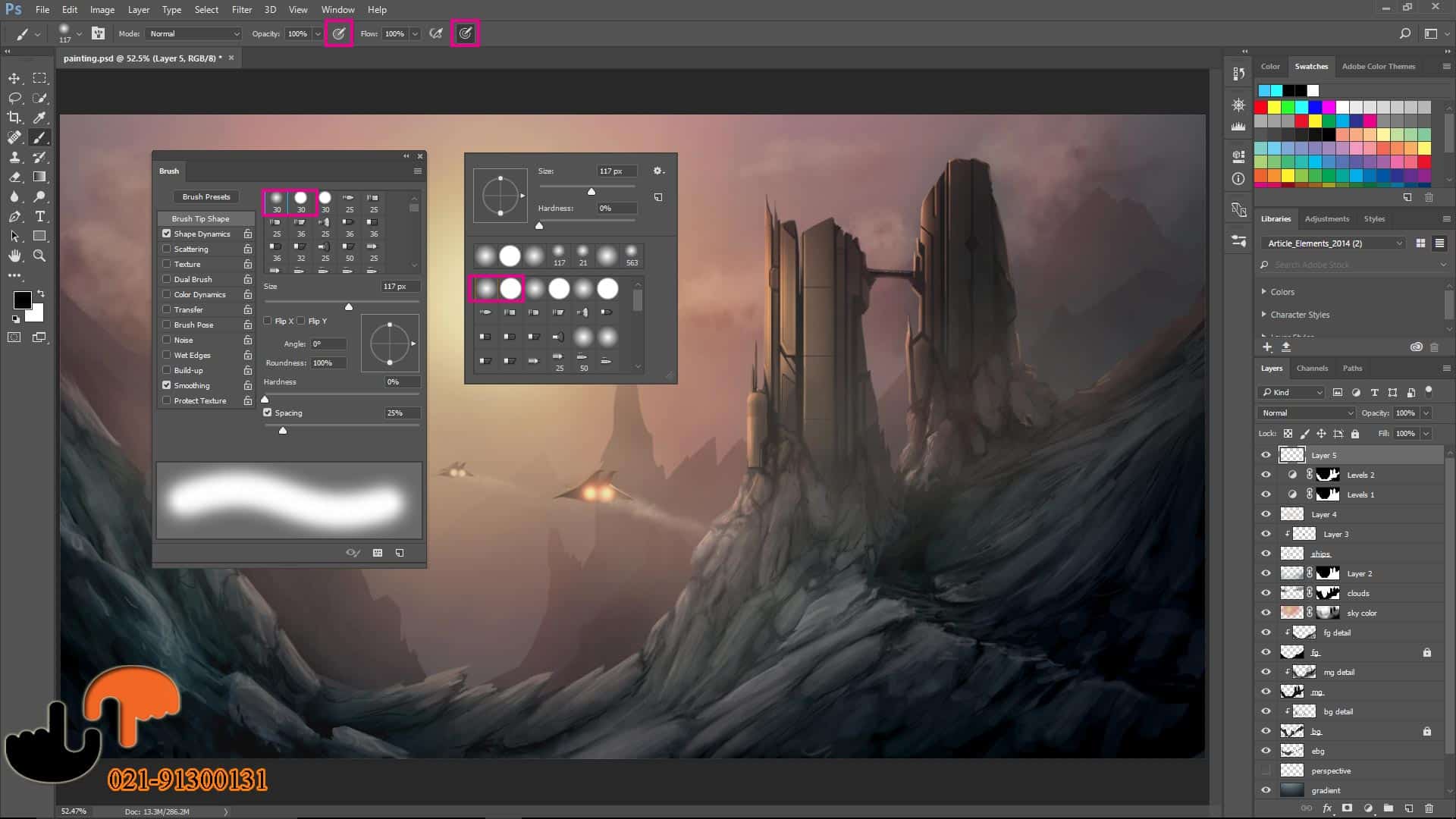Add a layer mask
The image size is (1456, 819).
point(1348,808)
